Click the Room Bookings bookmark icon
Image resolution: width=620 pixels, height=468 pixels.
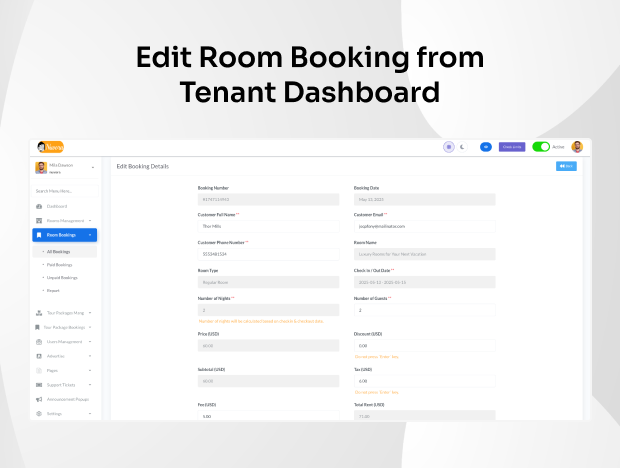point(39,235)
